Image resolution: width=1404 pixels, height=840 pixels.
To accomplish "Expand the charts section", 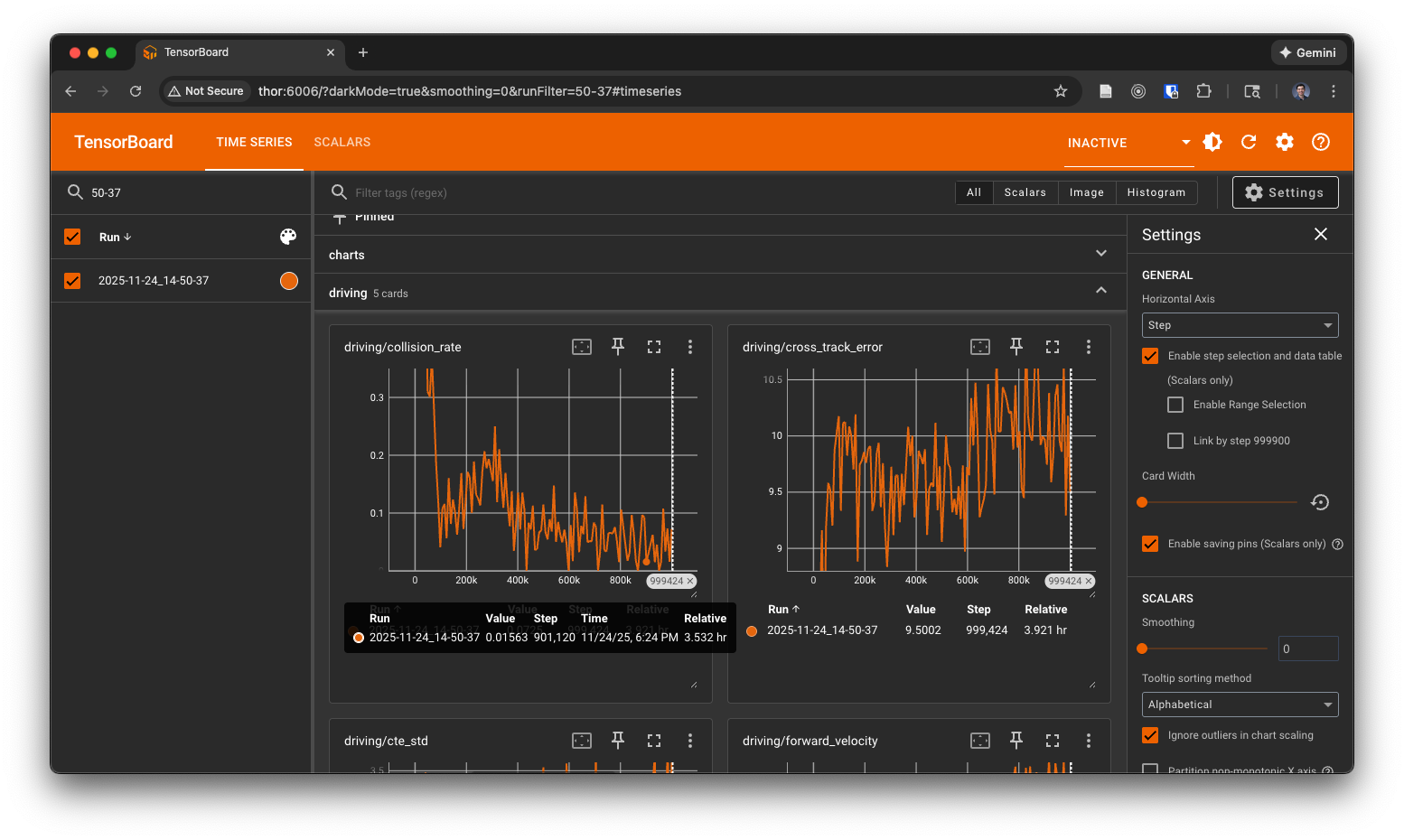I will click(1100, 255).
